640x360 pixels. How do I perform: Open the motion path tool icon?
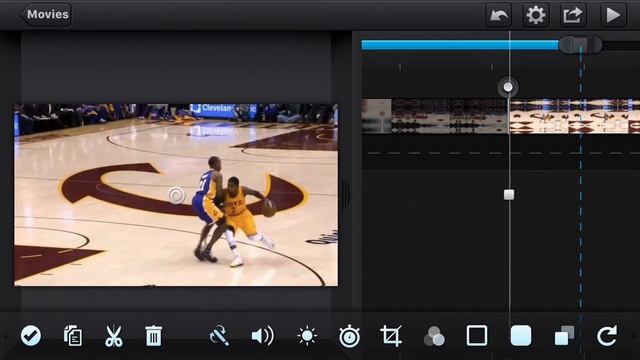tap(219, 336)
